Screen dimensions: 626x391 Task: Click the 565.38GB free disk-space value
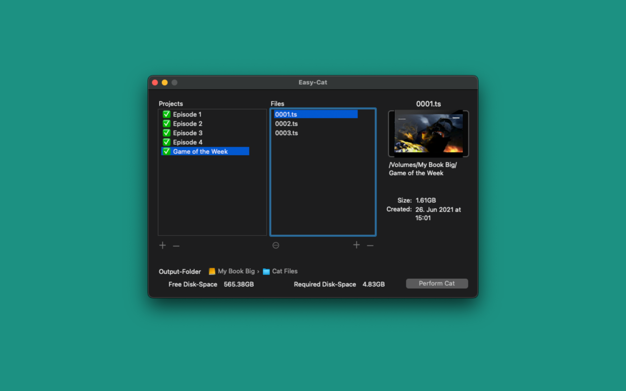[x=239, y=284]
